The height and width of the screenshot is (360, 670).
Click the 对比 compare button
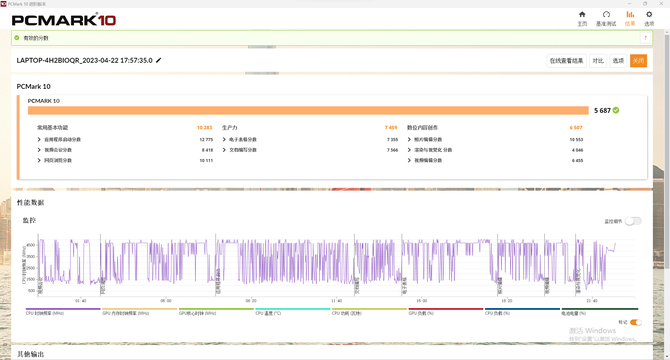(598, 61)
